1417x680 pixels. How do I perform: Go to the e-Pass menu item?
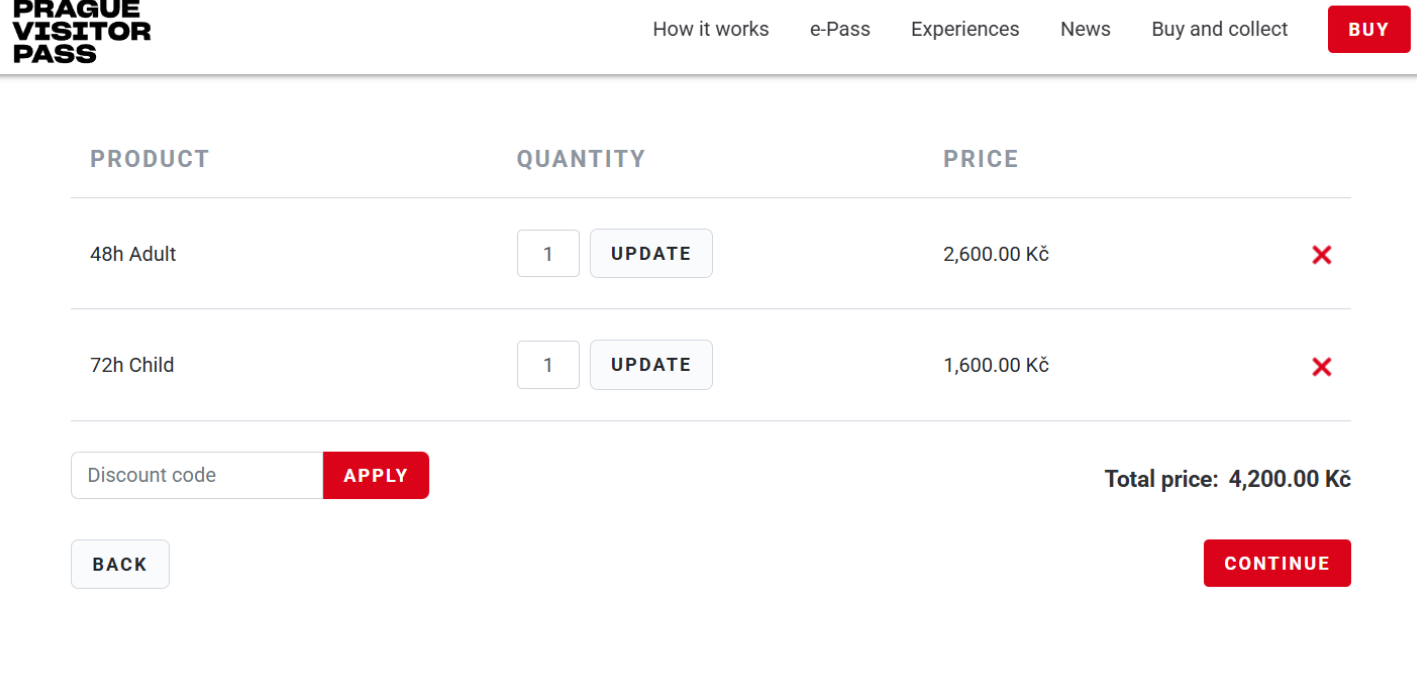pyautogui.click(x=840, y=30)
